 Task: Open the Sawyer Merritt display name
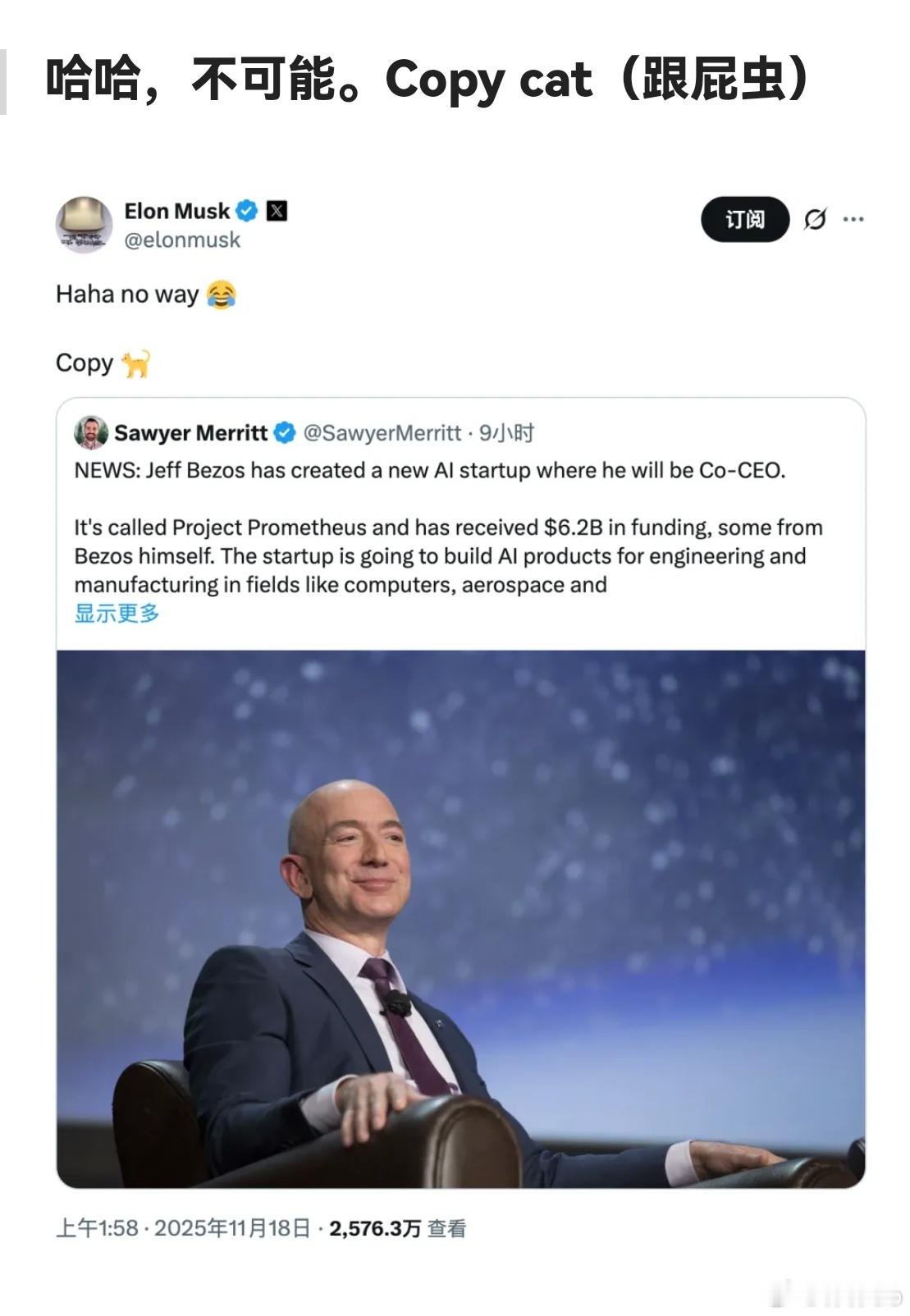click(190, 432)
